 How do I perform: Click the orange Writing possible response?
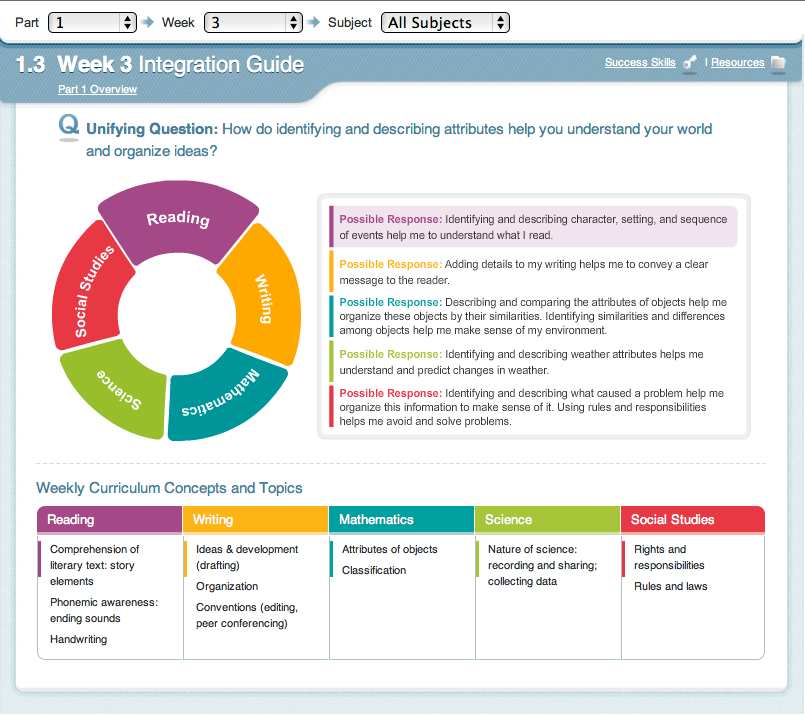coord(533,272)
